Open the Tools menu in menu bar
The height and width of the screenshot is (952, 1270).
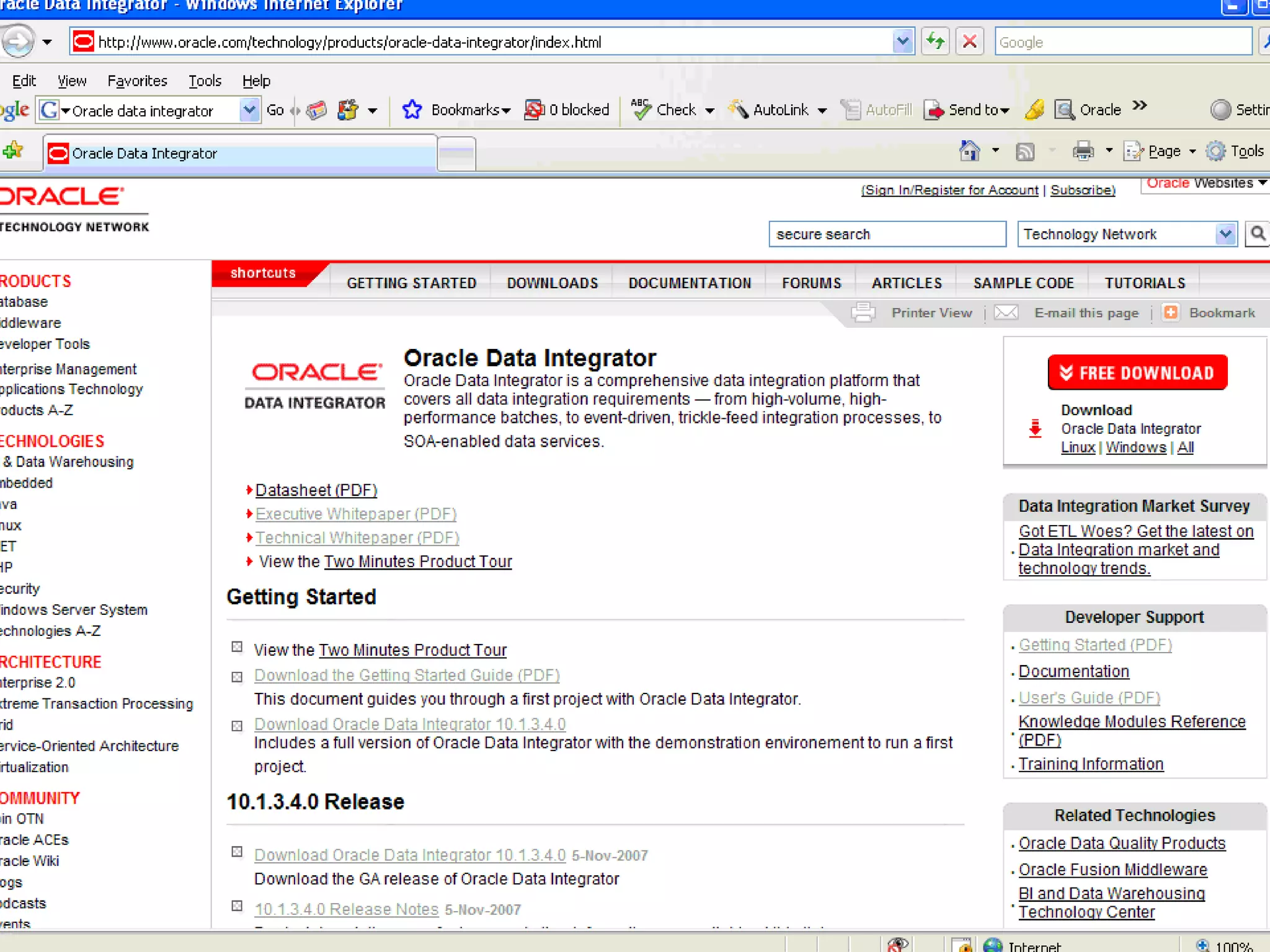(x=205, y=81)
